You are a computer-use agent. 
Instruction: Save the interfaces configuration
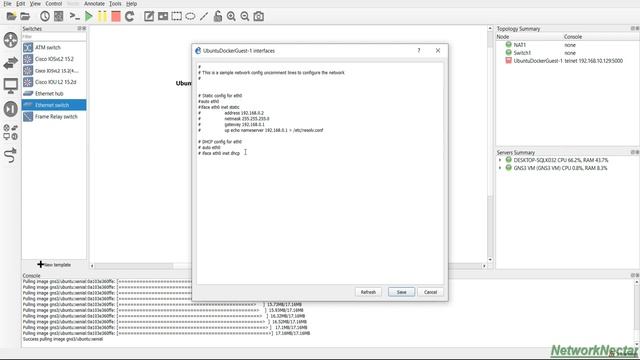[x=401, y=292]
